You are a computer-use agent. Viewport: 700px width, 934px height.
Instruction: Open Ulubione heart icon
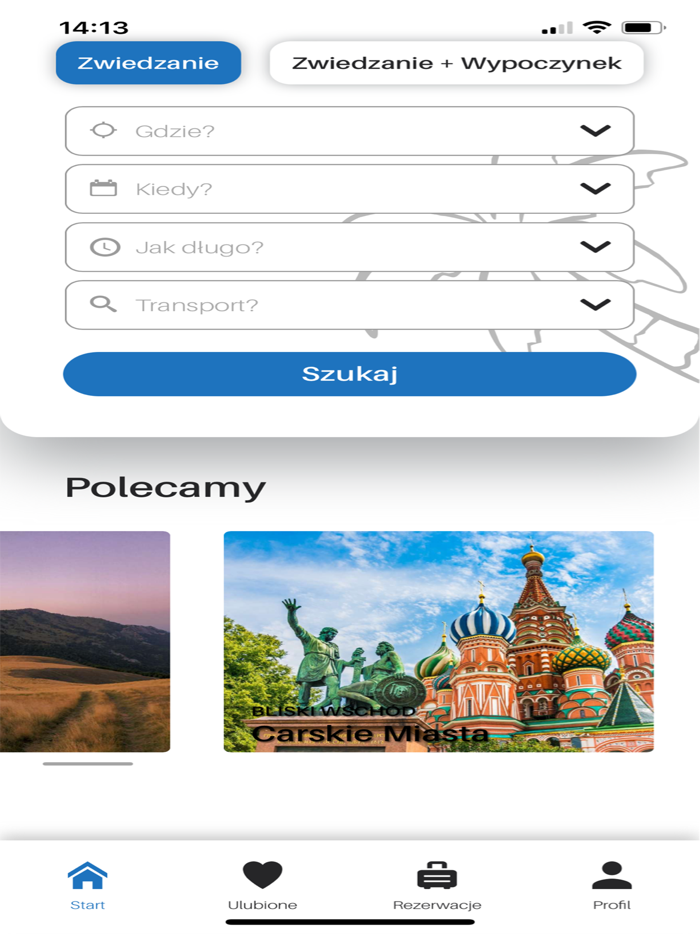click(262, 875)
